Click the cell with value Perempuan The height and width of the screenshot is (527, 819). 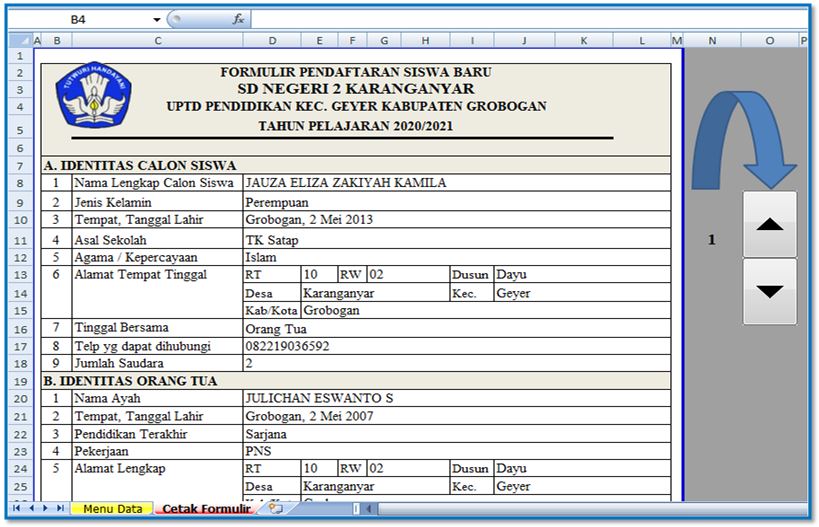457,202
